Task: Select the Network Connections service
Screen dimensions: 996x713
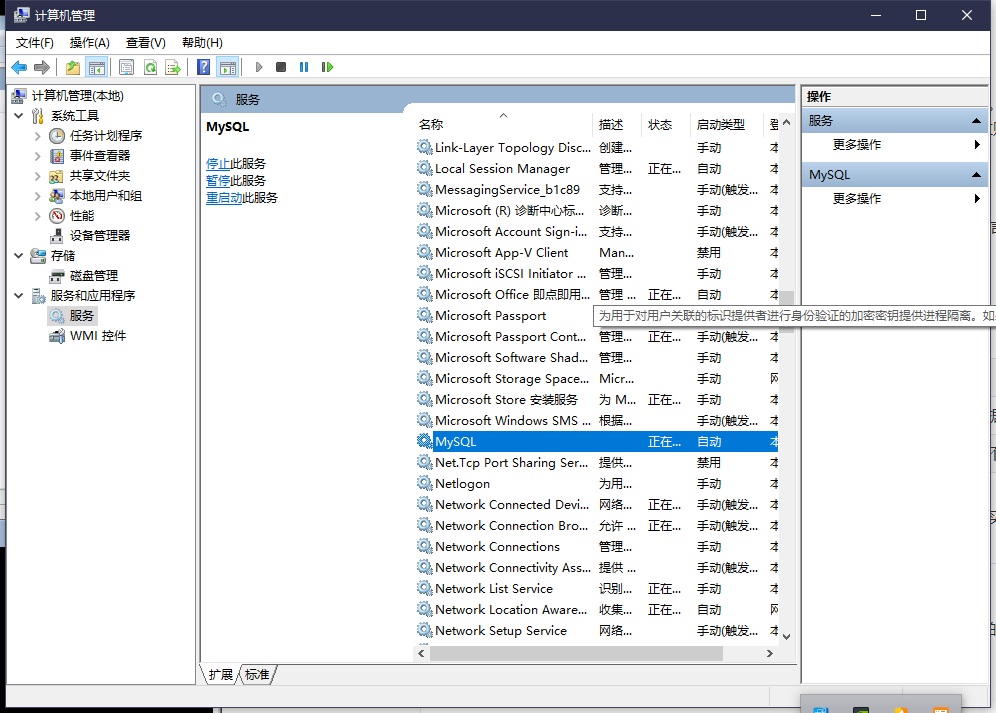Action: point(597,547)
